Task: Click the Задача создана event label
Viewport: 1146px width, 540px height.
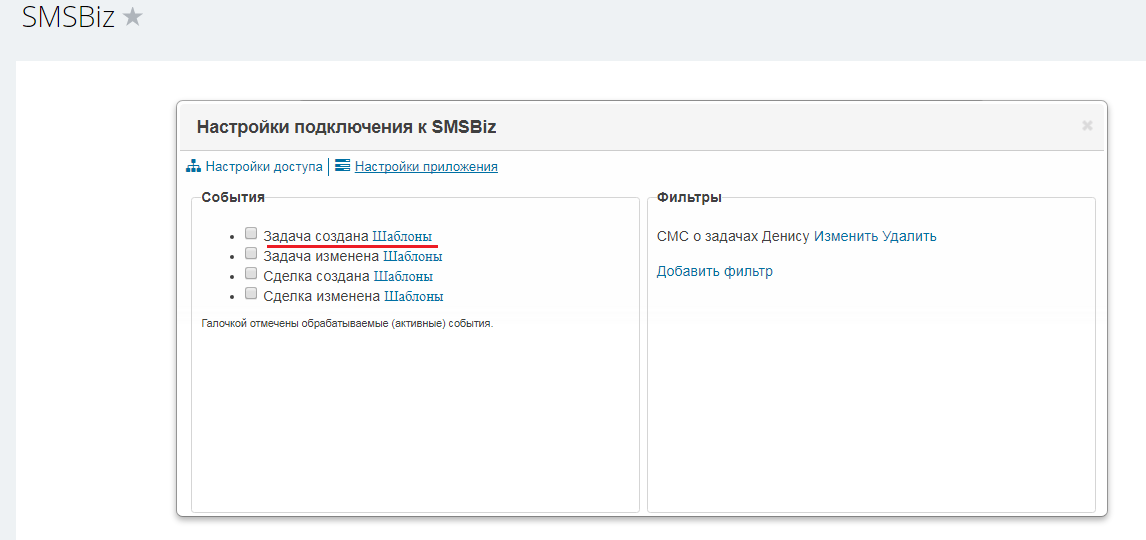Action: click(x=316, y=237)
